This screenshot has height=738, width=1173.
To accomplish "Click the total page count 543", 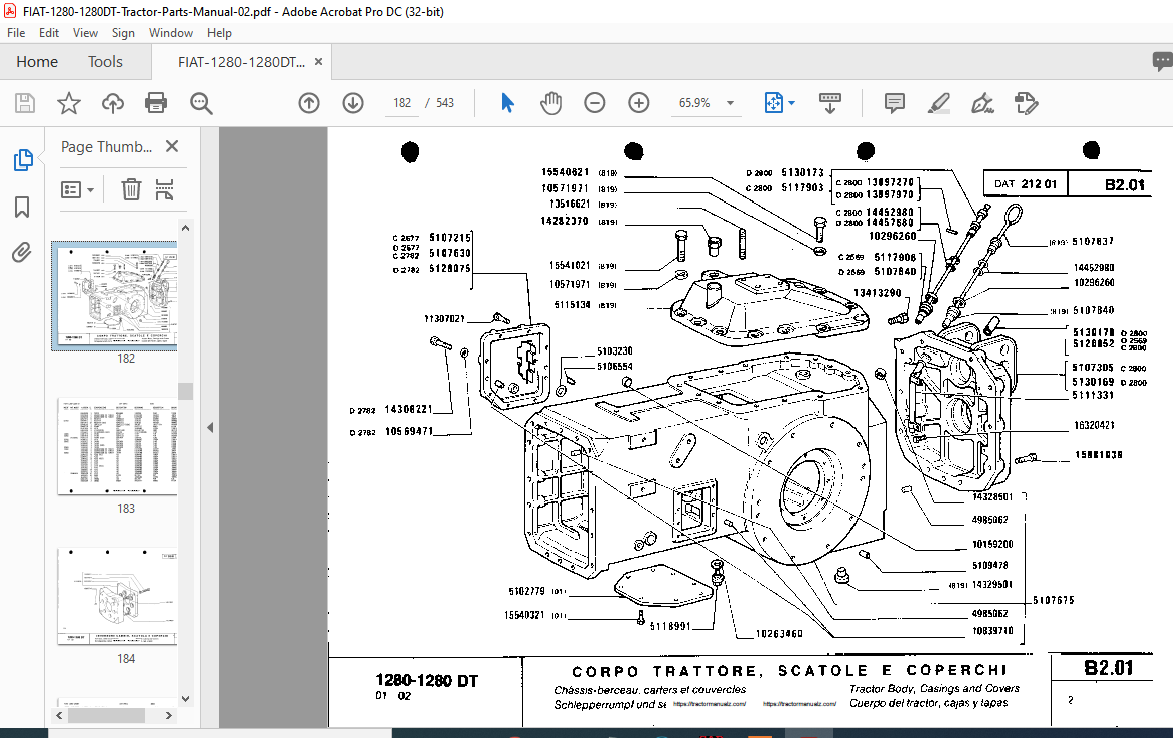I will tap(445, 102).
